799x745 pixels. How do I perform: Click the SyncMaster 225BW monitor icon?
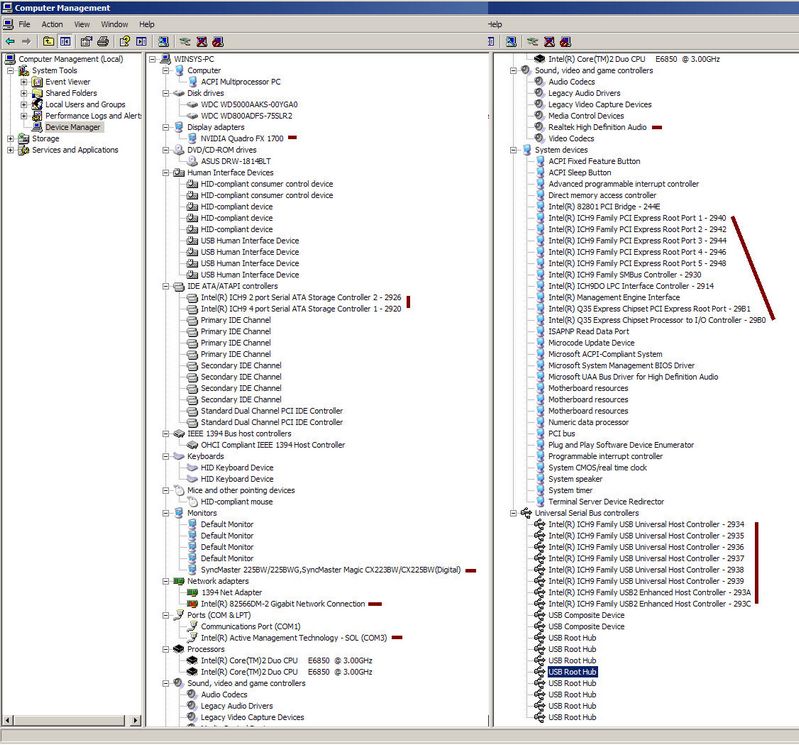coord(192,570)
